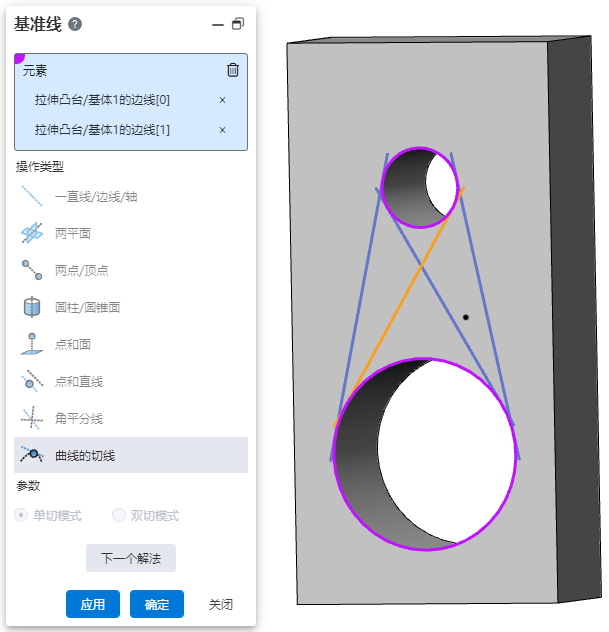609x632 pixels.
Task: Confirm with the 确定 button
Action: point(157,604)
